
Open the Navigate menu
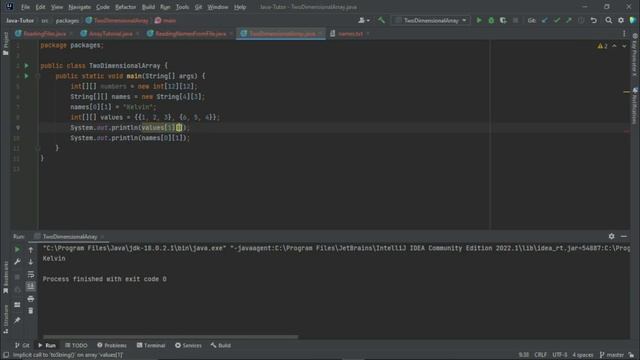pyautogui.click(x=80, y=7)
